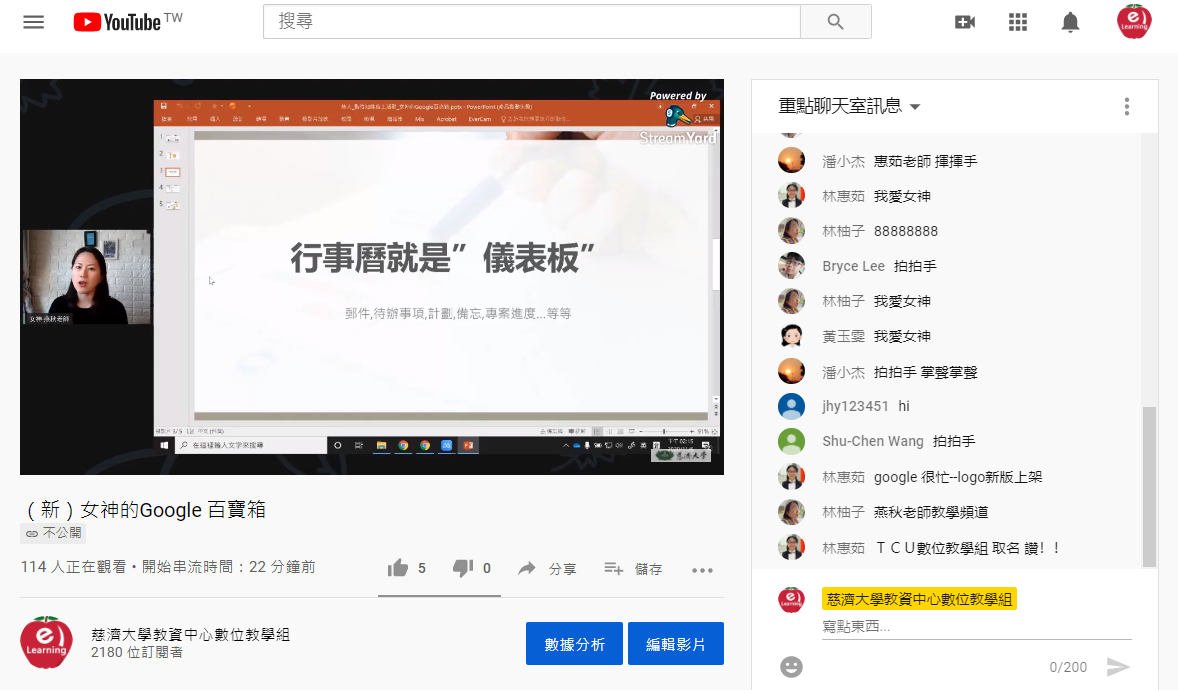Screen dimensions: 1178x690
Task: Open the account avatar menu
Action: (x=1134, y=22)
